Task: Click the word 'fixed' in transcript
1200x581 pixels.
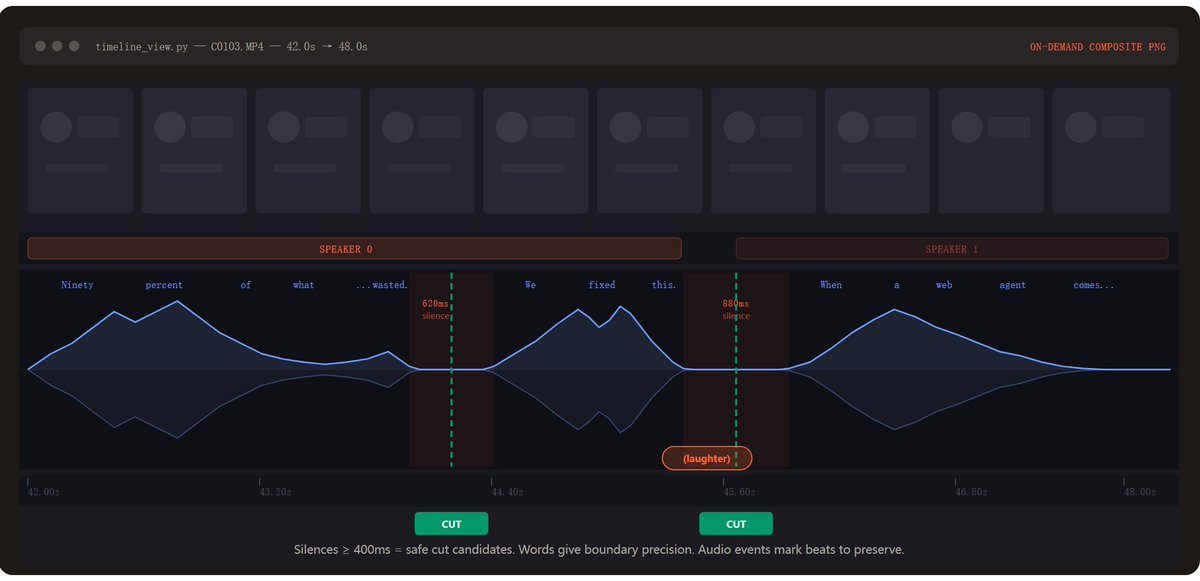Action: pos(602,285)
